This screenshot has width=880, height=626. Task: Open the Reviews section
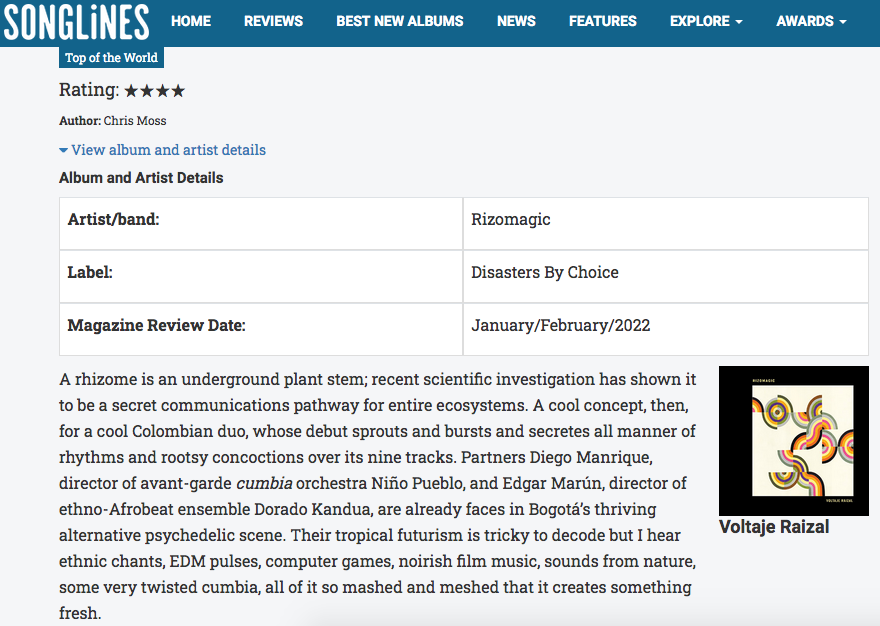273,21
